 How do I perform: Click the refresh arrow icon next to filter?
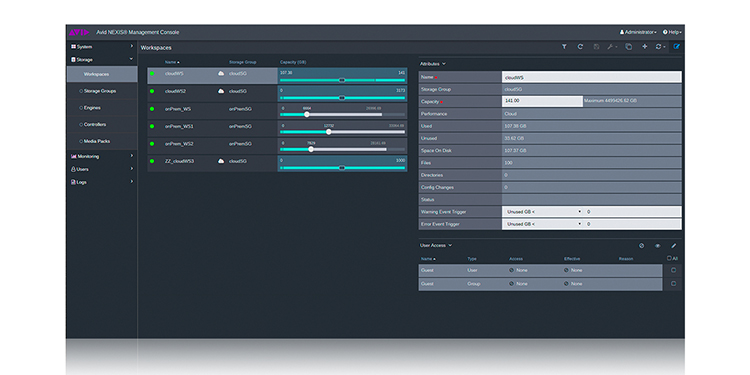[x=580, y=47]
